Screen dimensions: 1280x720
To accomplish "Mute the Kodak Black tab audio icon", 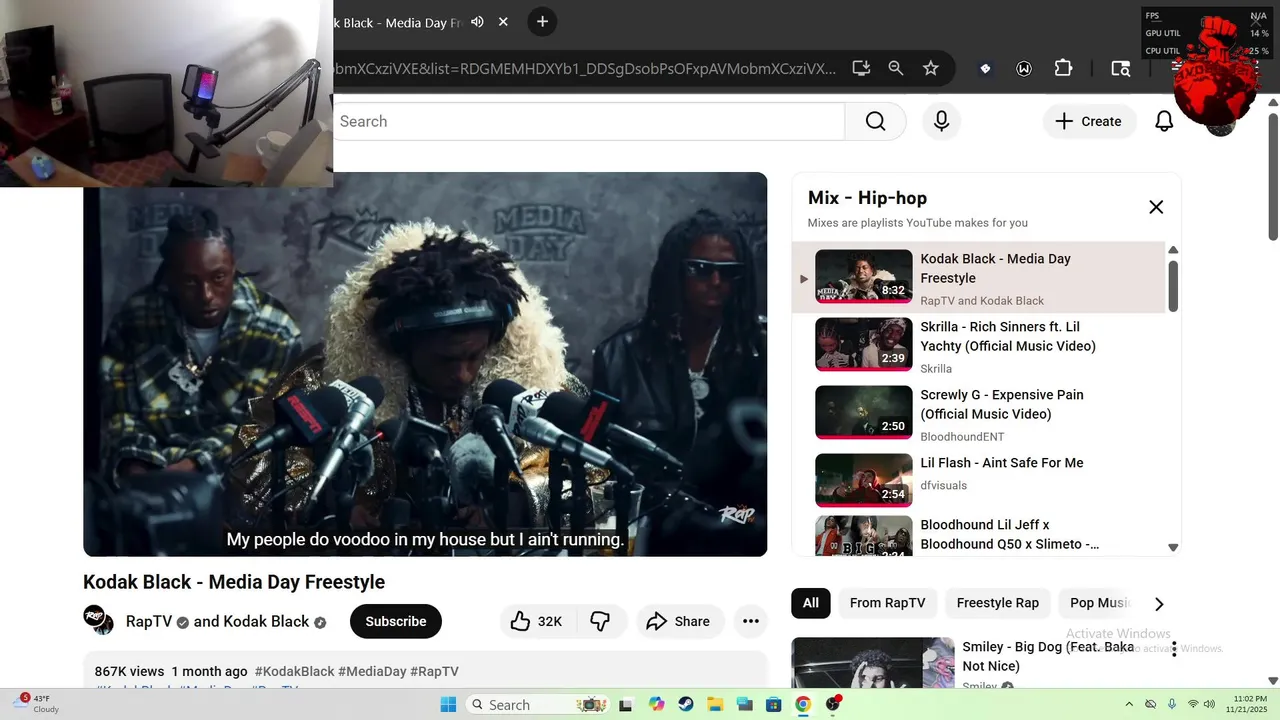I will click(x=477, y=22).
